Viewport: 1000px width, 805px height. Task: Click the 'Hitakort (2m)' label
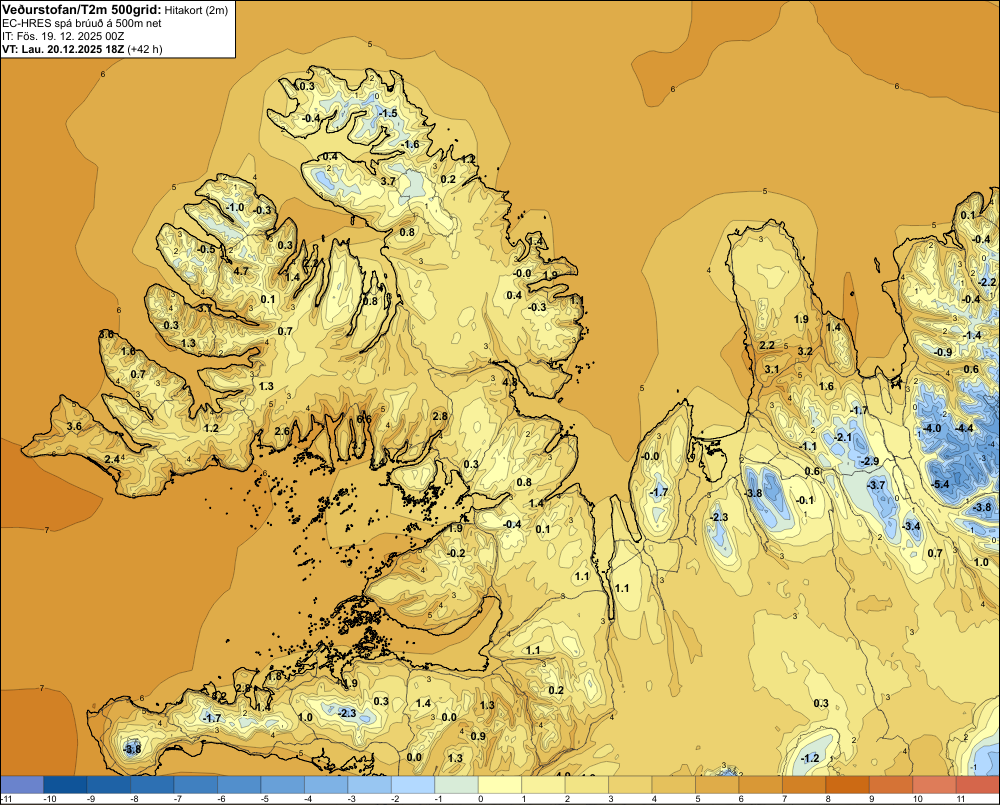click(x=196, y=10)
